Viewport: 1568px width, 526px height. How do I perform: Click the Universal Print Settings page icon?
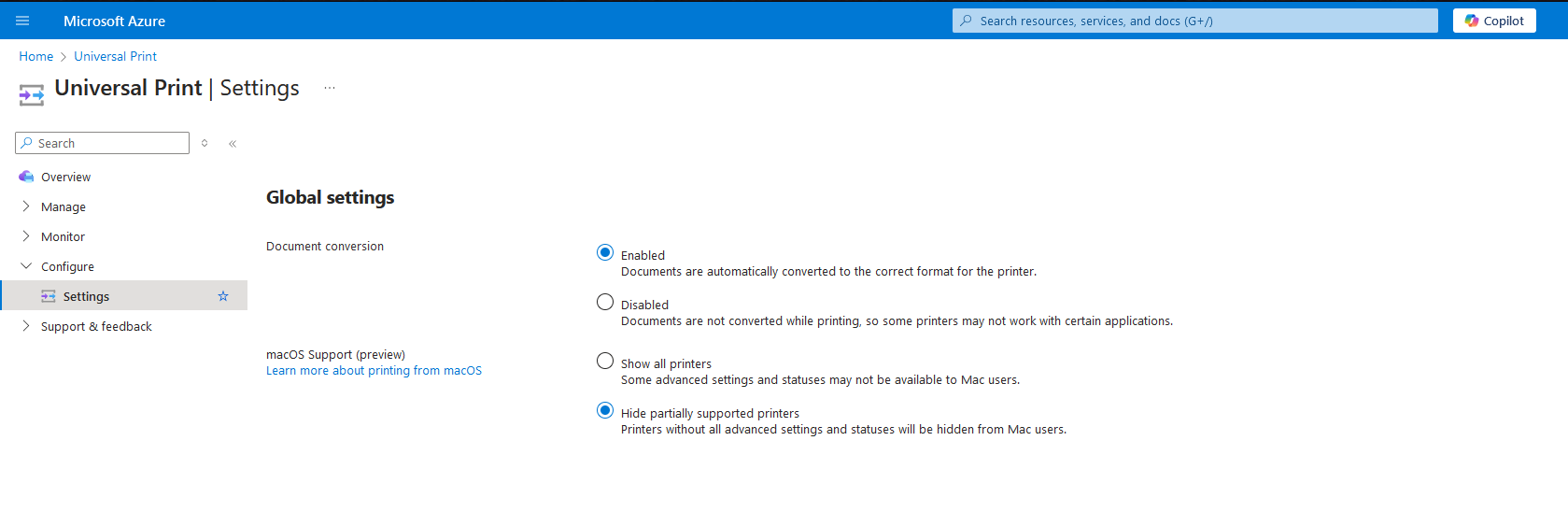point(31,93)
